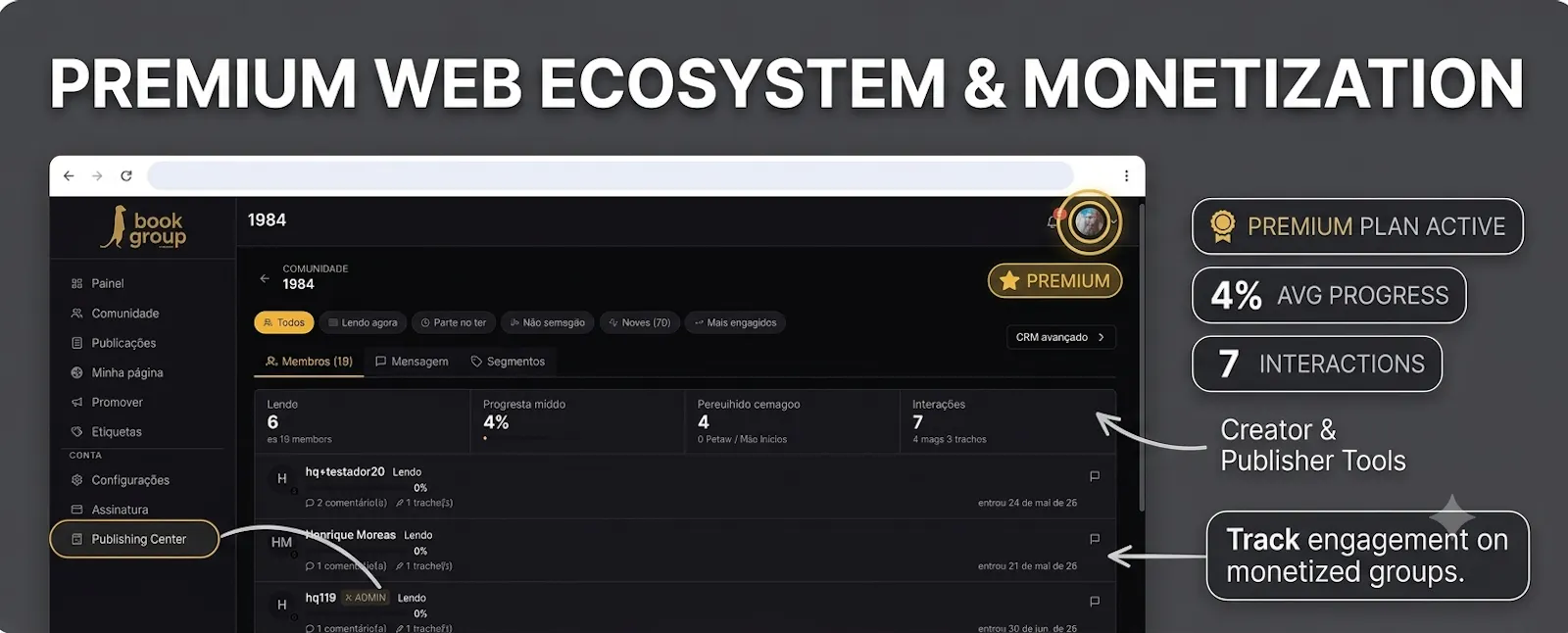Switch to the Segmentos tab
Screen dimensions: 1568x633
[x=508, y=362]
